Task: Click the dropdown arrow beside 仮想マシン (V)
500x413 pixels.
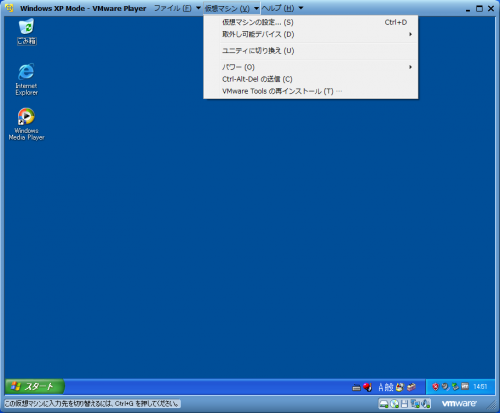Action: (x=256, y=8)
